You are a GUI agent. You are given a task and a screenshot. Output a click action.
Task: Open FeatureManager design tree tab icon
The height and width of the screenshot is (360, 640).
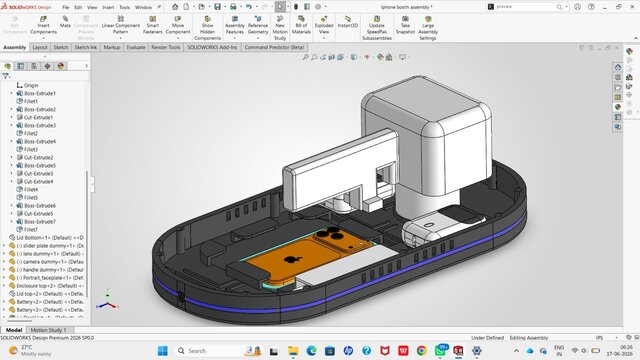point(7,66)
